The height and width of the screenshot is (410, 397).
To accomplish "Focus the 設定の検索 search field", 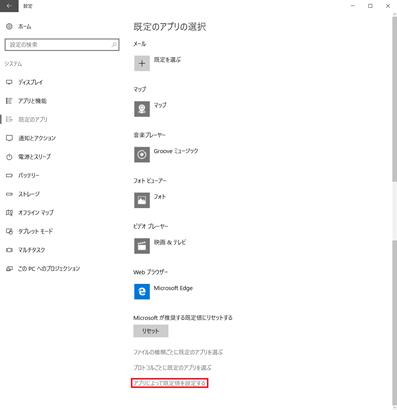I will click(62, 45).
